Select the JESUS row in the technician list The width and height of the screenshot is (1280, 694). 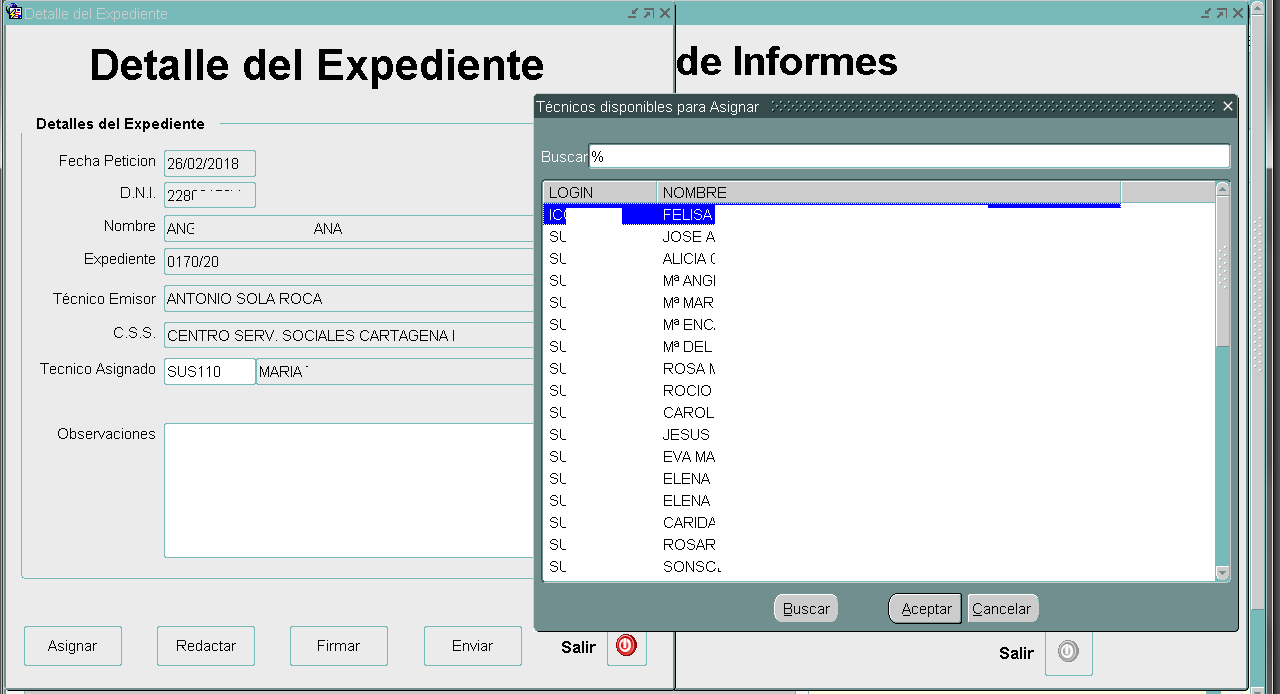click(x=686, y=435)
